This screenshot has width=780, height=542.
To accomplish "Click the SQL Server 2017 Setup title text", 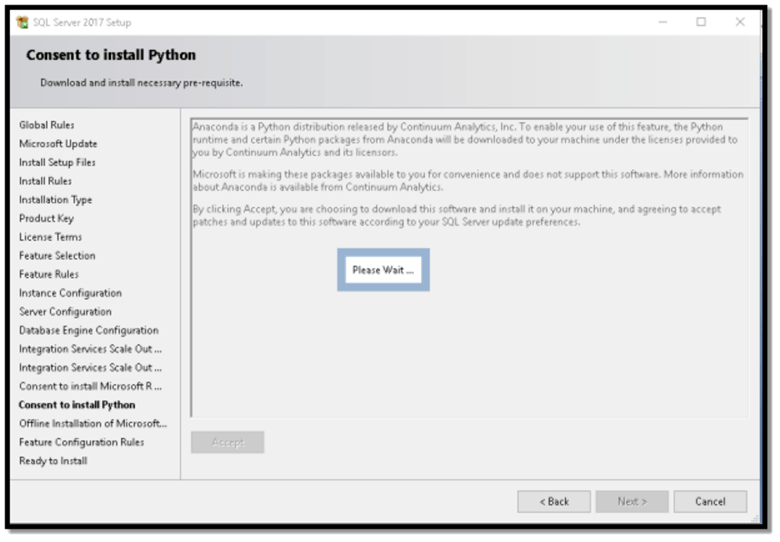I will (82, 22).
